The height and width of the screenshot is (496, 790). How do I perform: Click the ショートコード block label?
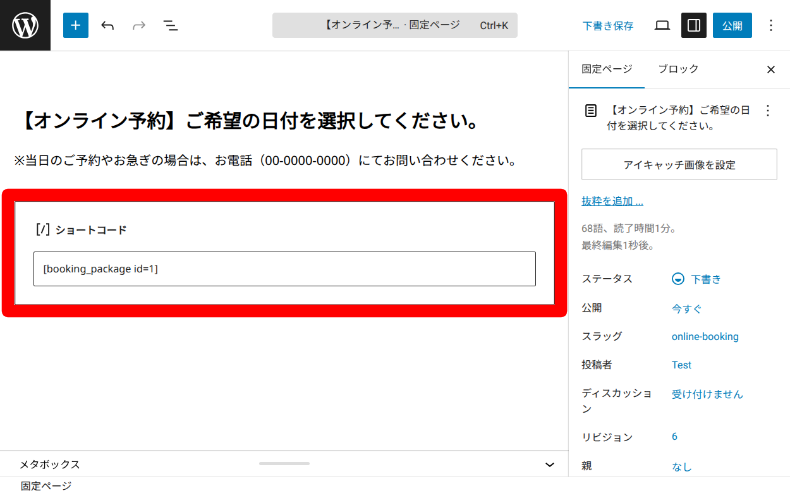(81, 230)
